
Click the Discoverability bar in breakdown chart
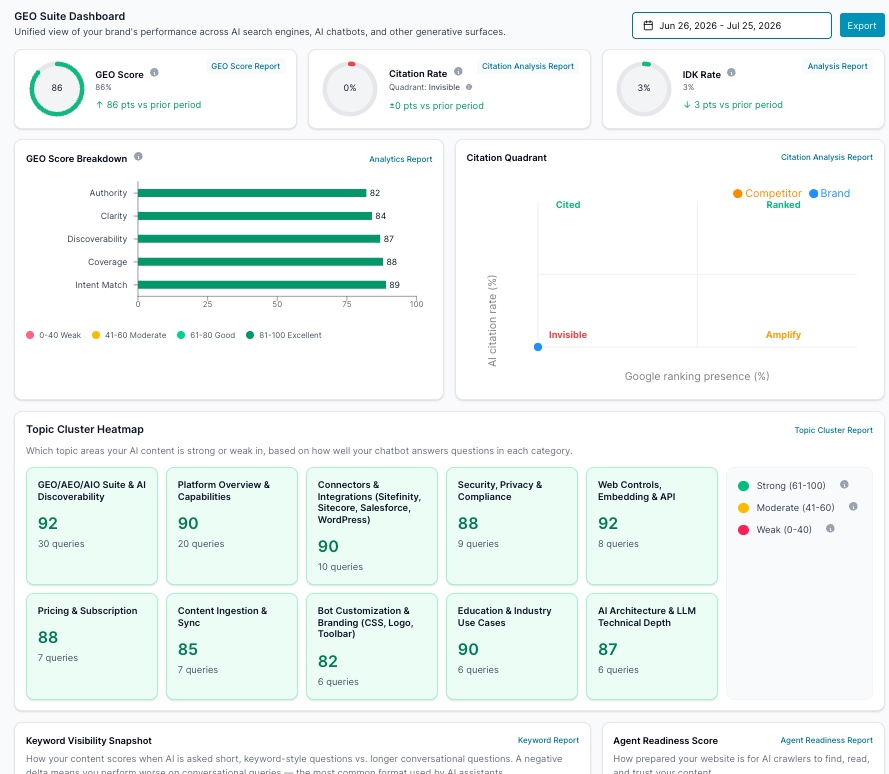(259, 239)
